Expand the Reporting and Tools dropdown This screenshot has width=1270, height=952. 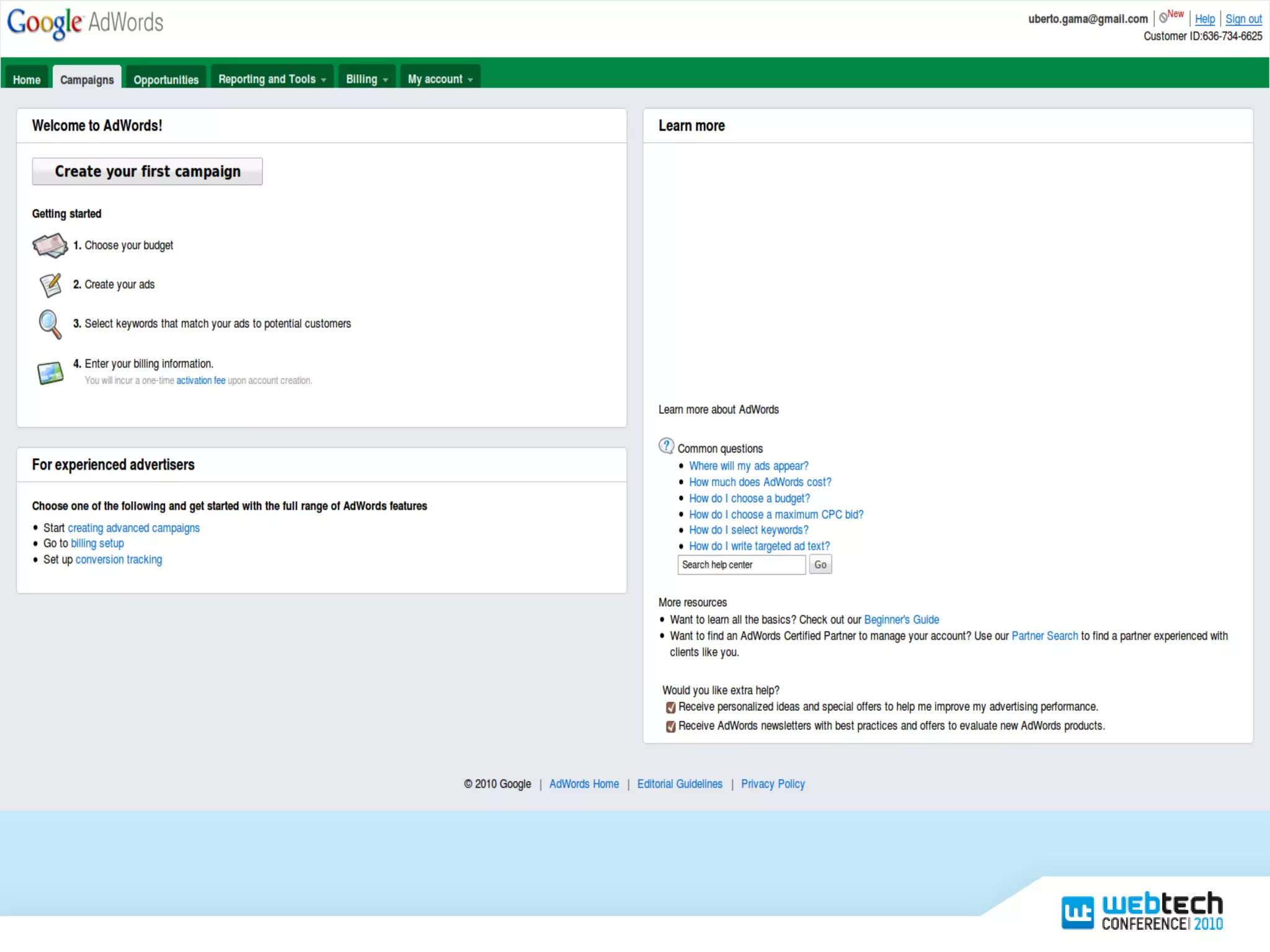point(272,79)
